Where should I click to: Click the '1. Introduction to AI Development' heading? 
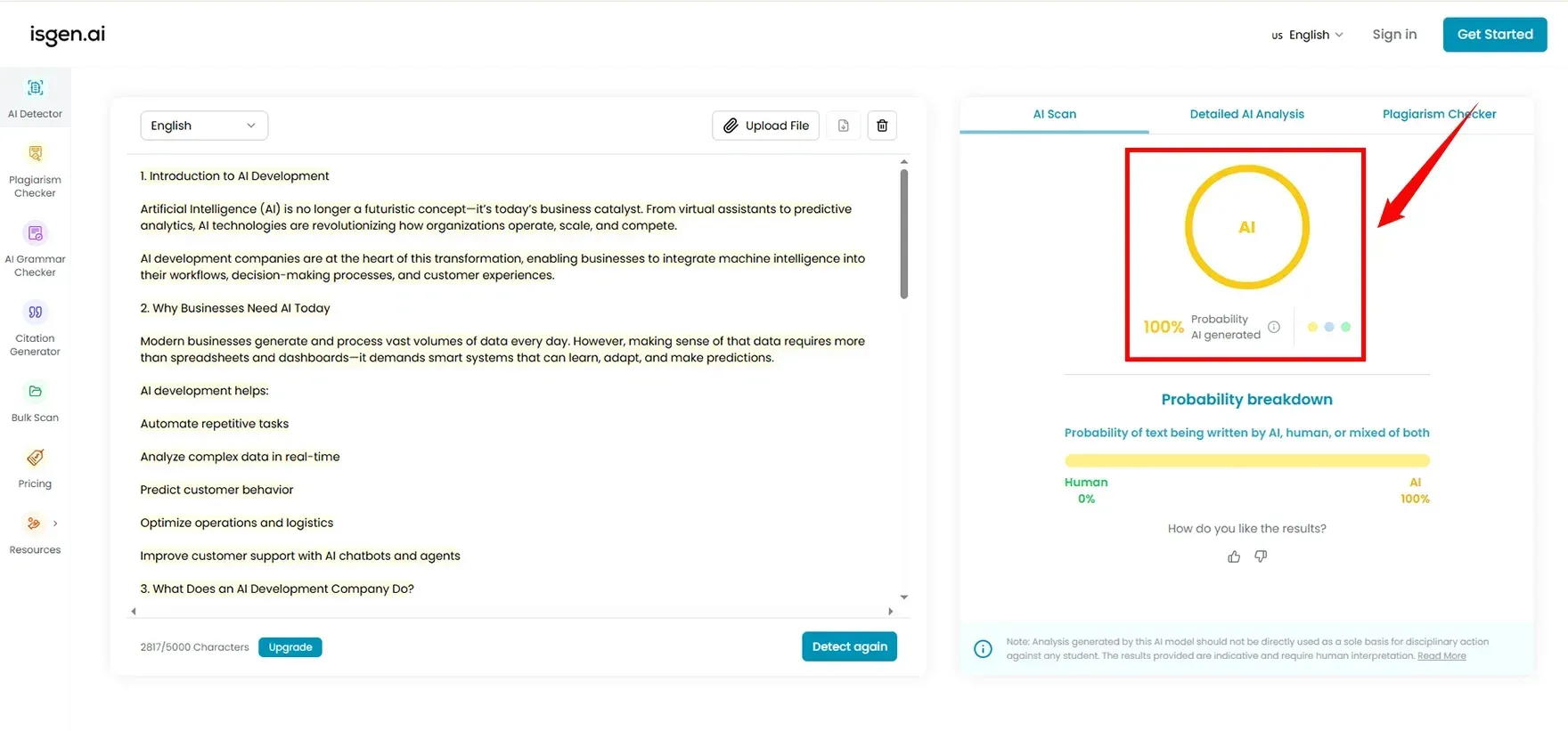click(x=234, y=176)
